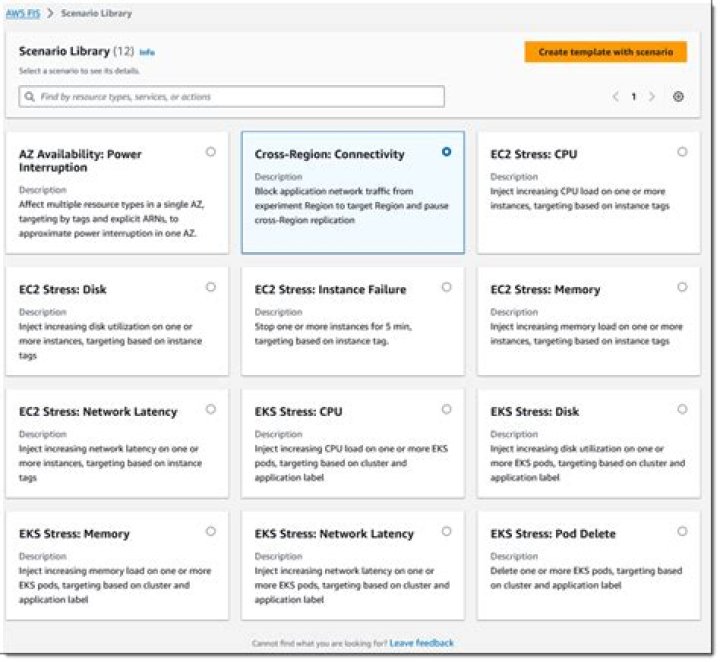Open the Leave feedback link
720x662 pixels.
click(421, 643)
